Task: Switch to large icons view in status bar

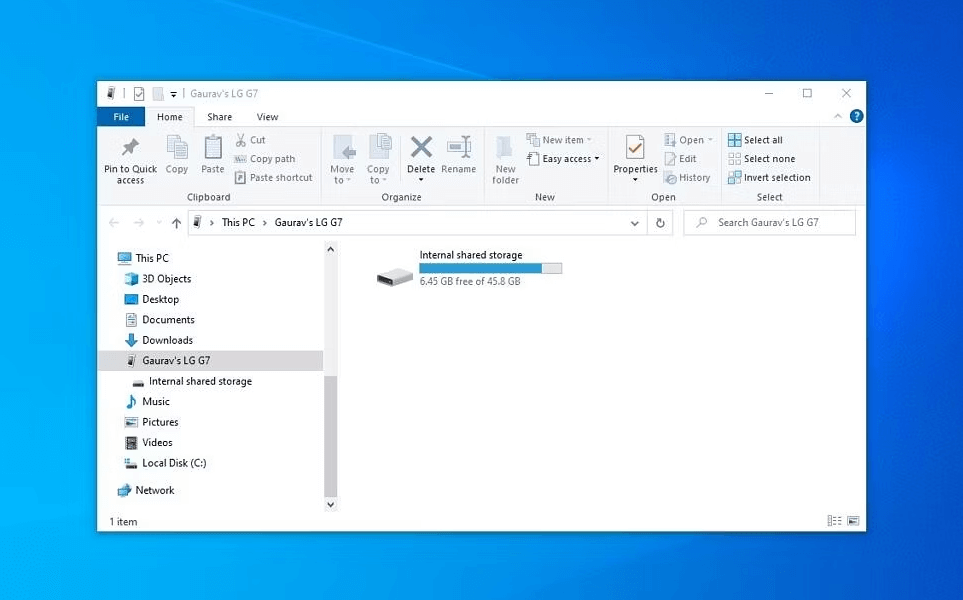Action: pos(853,521)
